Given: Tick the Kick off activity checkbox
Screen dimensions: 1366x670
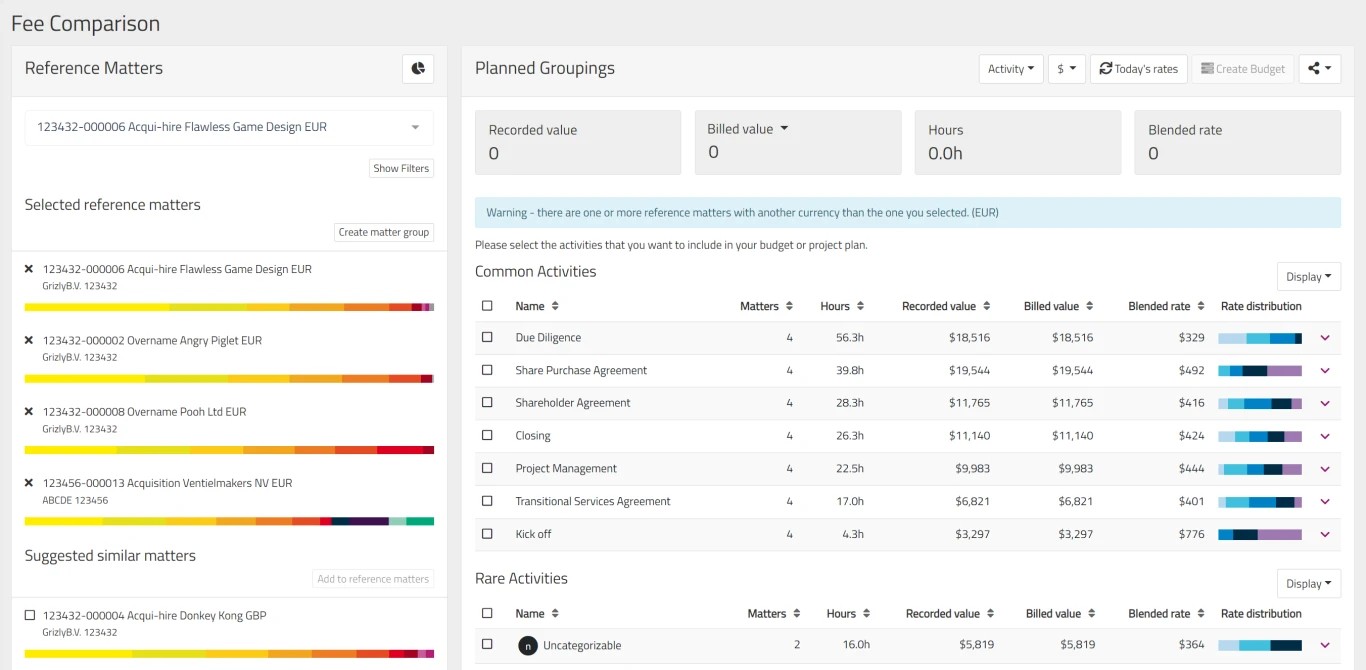Looking at the screenshot, I should [x=487, y=534].
